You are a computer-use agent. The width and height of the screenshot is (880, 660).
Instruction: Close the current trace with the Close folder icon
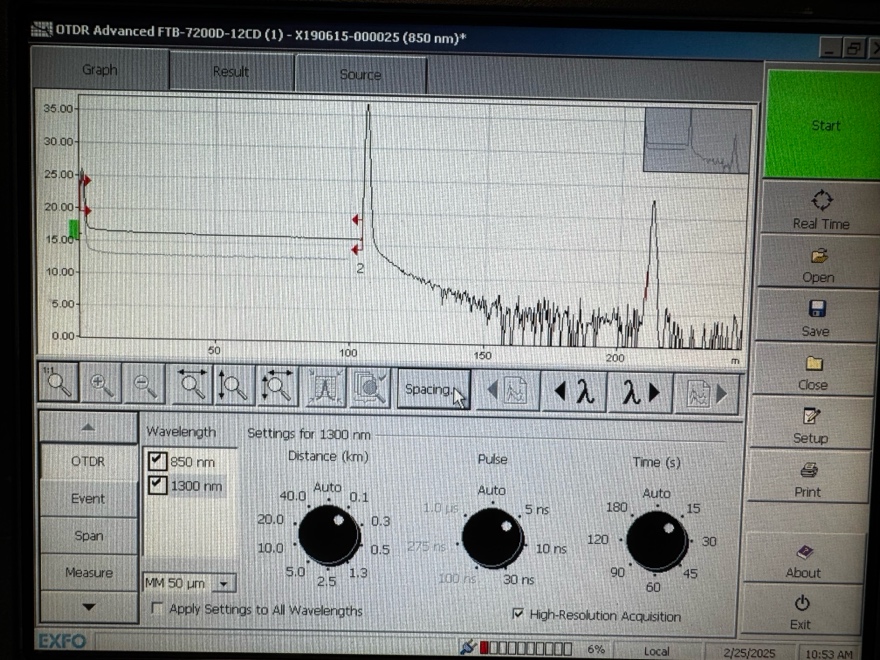click(813, 372)
